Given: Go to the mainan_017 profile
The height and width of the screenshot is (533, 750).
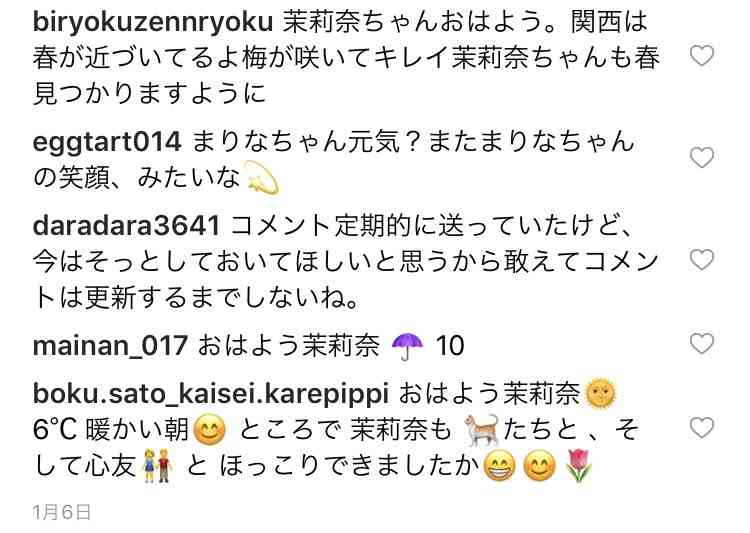Looking at the screenshot, I should (110, 345).
